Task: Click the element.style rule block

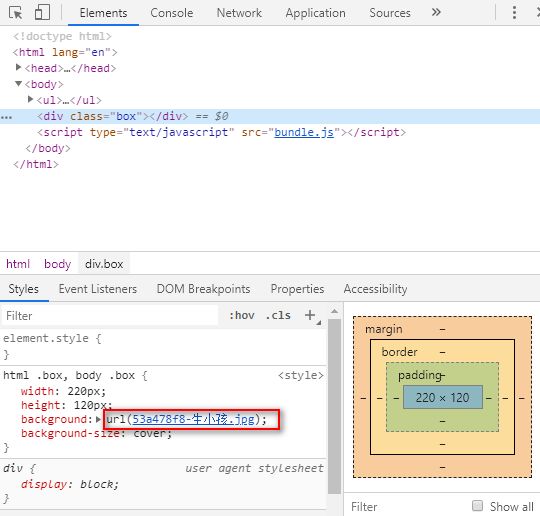Action: [163, 346]
